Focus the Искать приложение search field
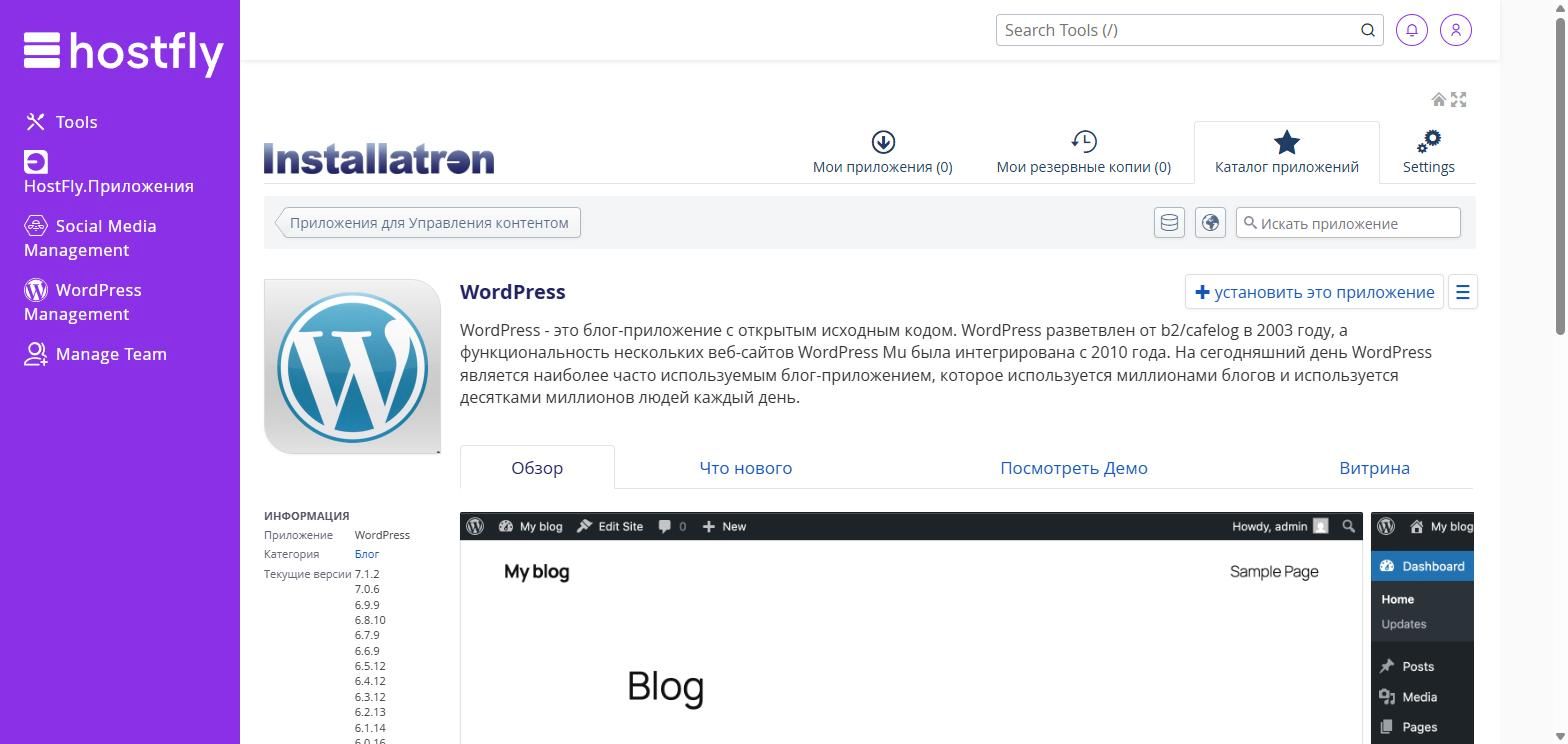The height and width of the screenshot is (744, 1568). pos(1348,223)
